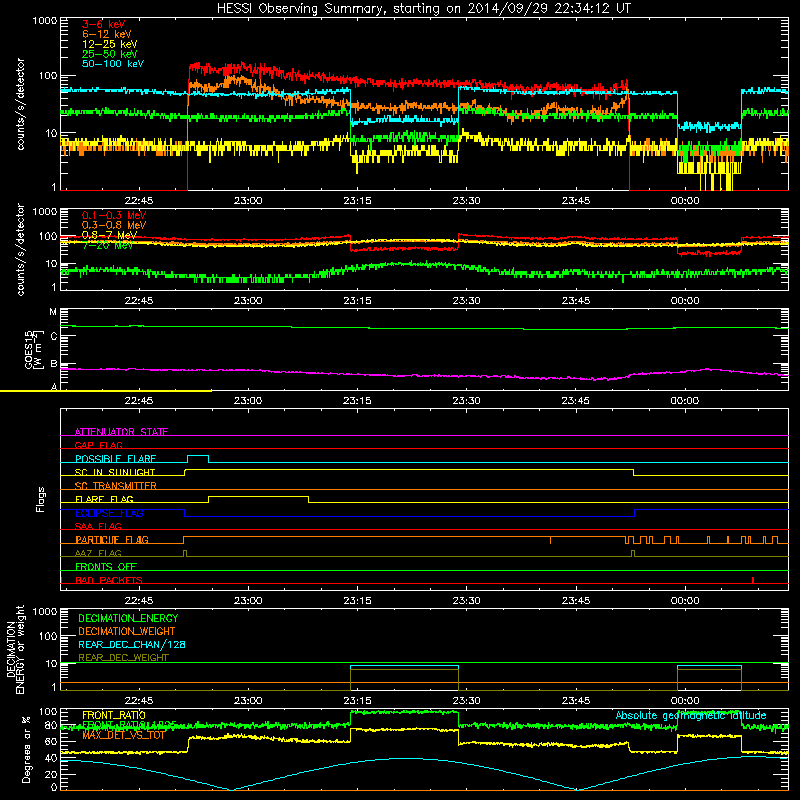Click the 1000 tick of top keV panel

click(x=45, y=21)
